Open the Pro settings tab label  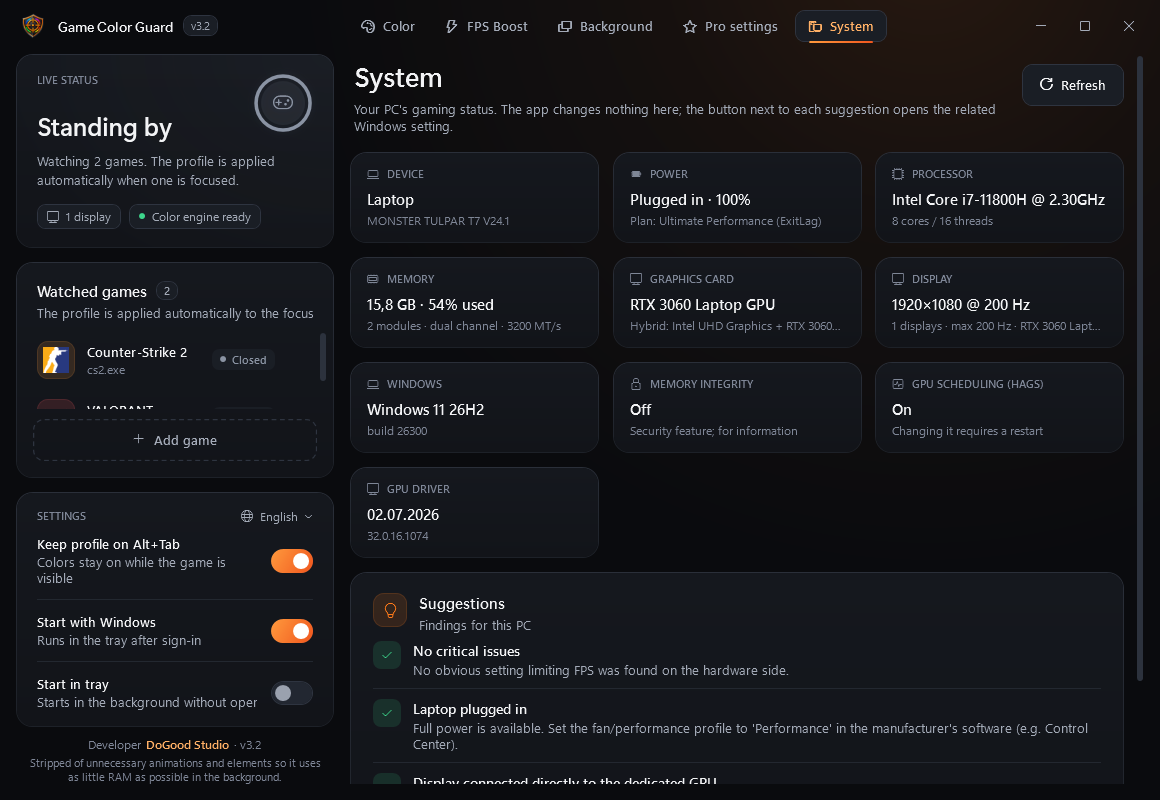741,27
